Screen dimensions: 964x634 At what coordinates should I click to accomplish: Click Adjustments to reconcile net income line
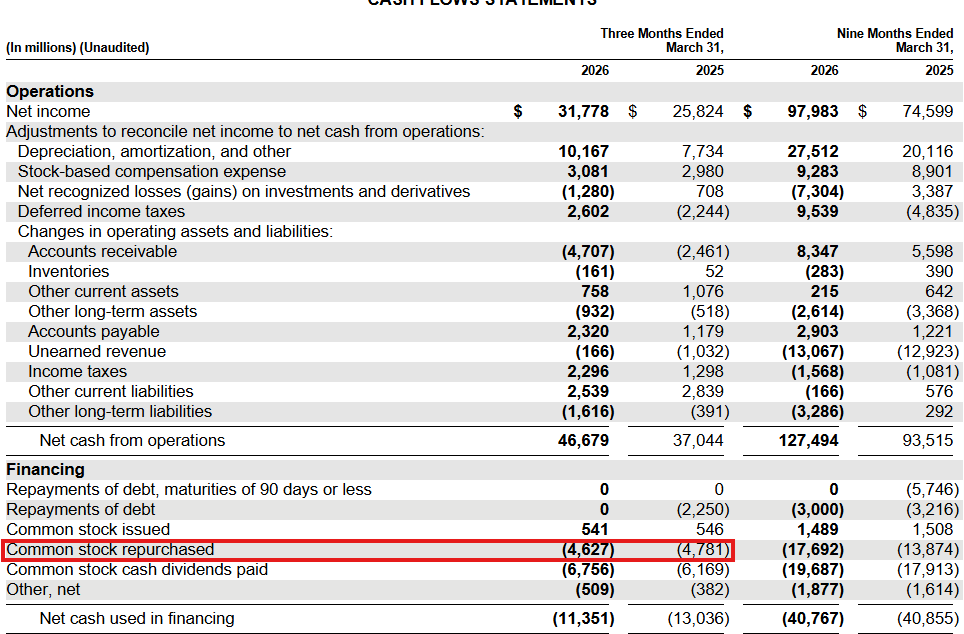click(x=245, y=131)
